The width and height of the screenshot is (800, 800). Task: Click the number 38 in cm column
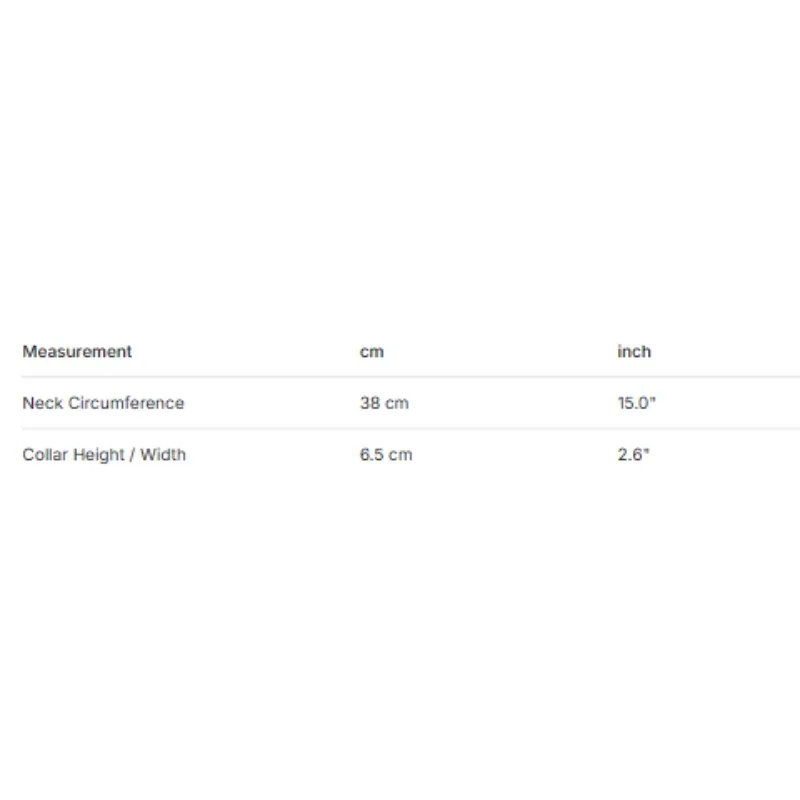(x=370, y=403)
